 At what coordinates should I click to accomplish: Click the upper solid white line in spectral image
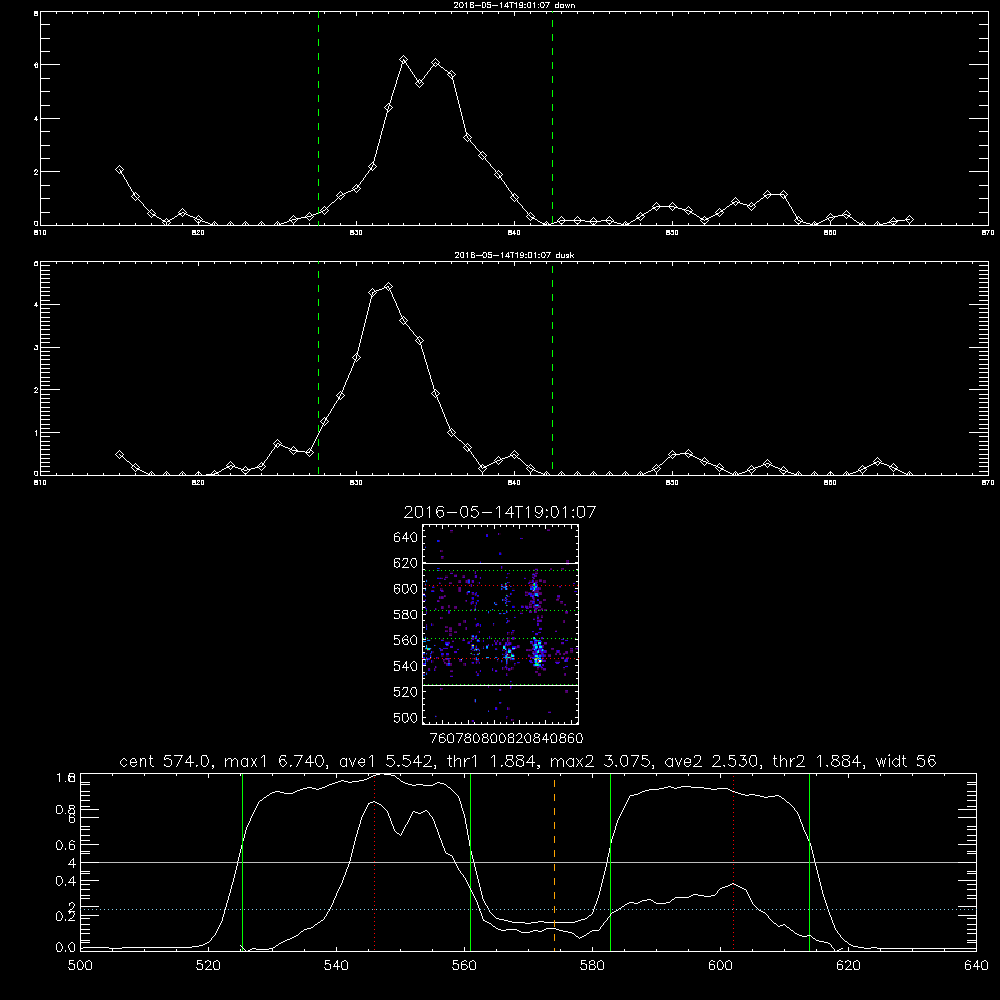tap(501, 563)
